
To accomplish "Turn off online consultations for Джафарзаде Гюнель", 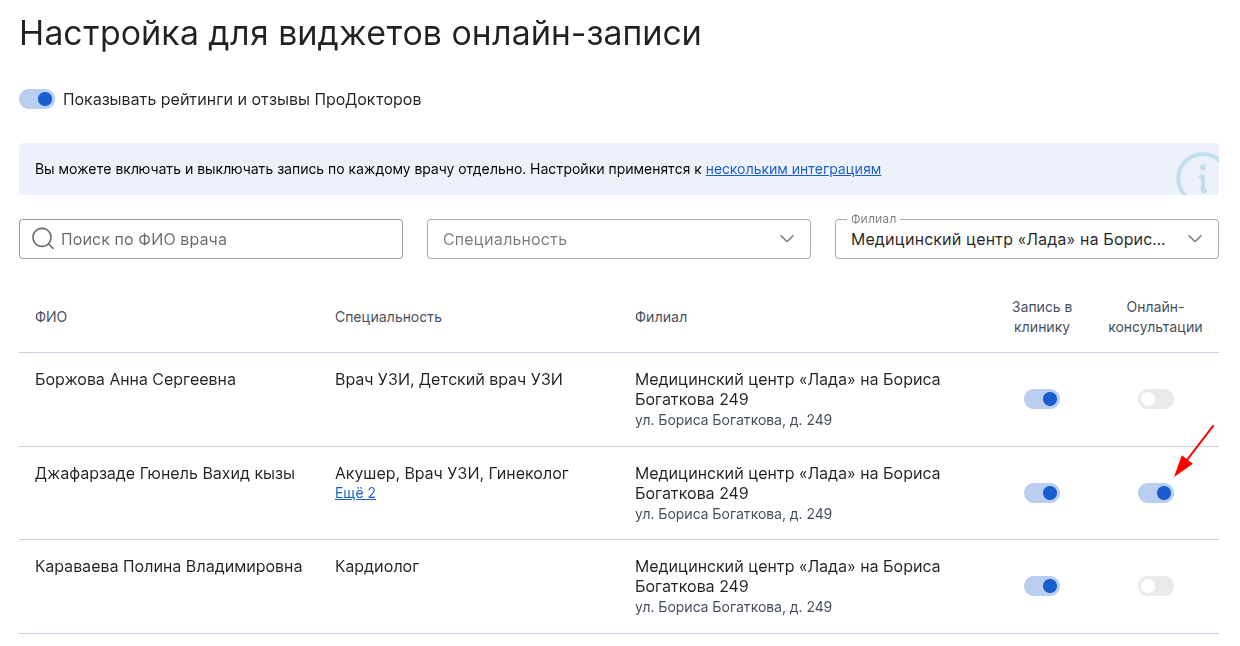I will tap(1155, 493).
